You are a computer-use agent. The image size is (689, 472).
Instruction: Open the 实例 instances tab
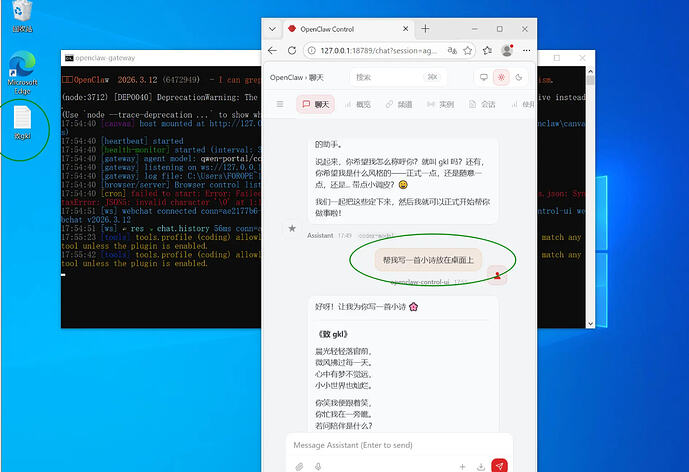440,104
